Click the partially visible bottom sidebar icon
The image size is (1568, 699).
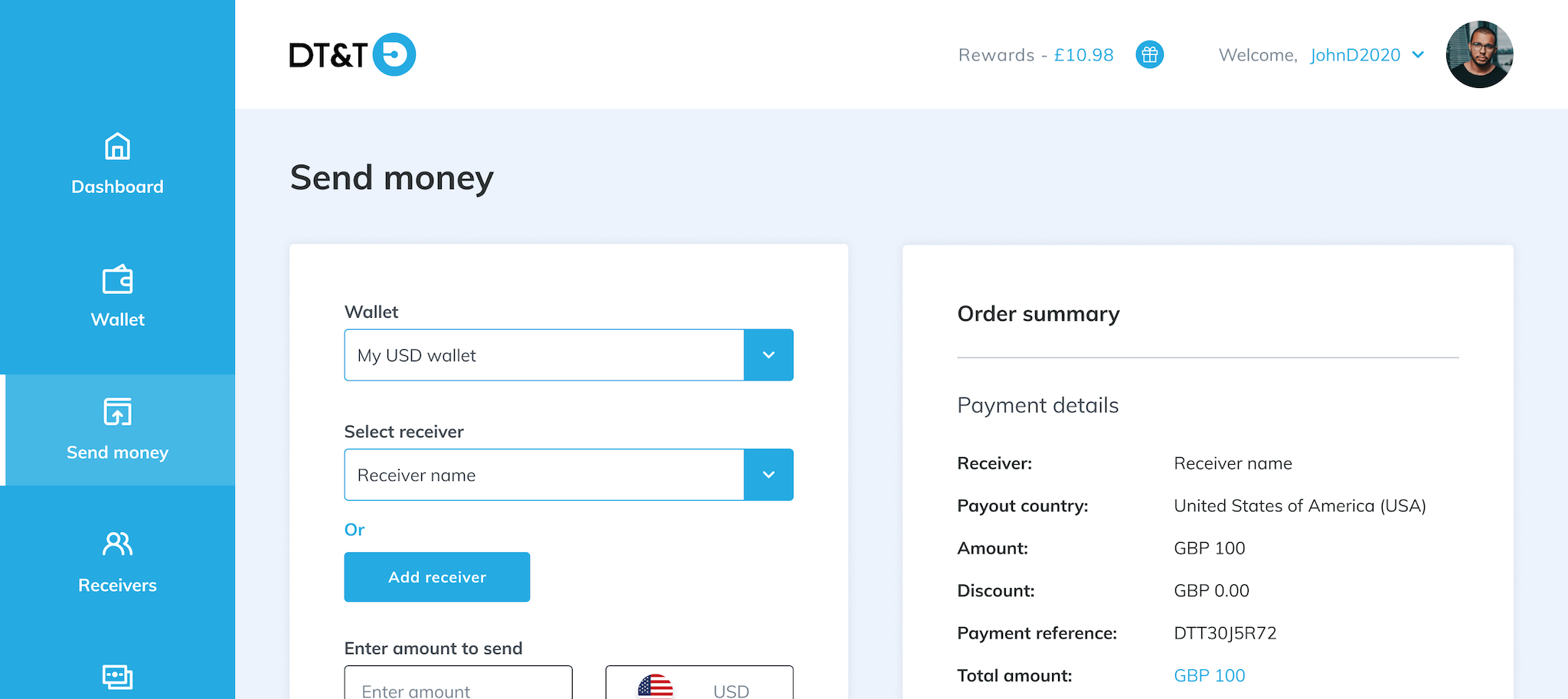pyautogui.click(x=117, y=677)
